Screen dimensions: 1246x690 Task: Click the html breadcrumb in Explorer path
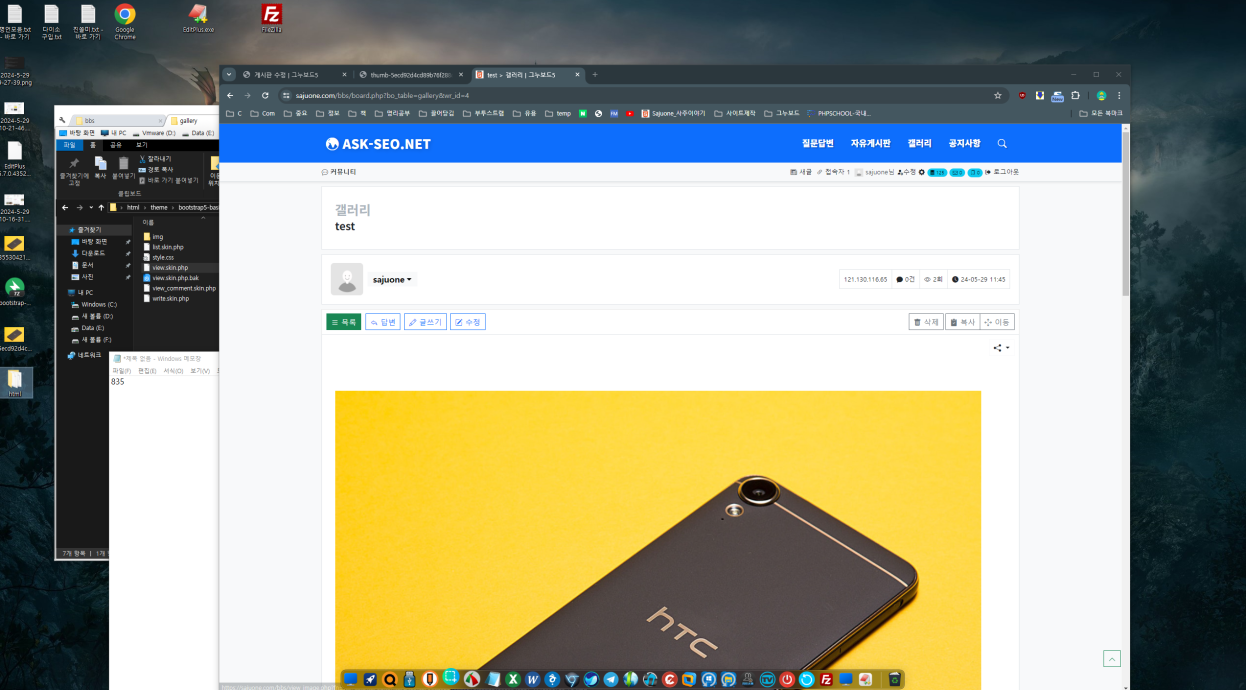point(133,208)
